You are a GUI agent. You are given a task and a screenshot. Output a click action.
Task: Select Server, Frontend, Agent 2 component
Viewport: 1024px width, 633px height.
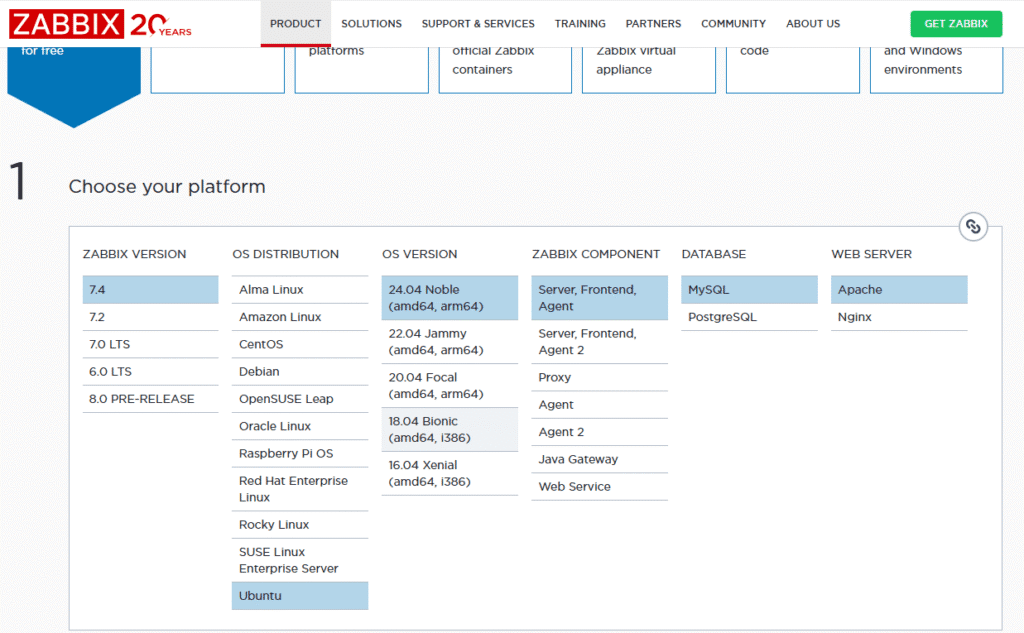pos(600,342)
